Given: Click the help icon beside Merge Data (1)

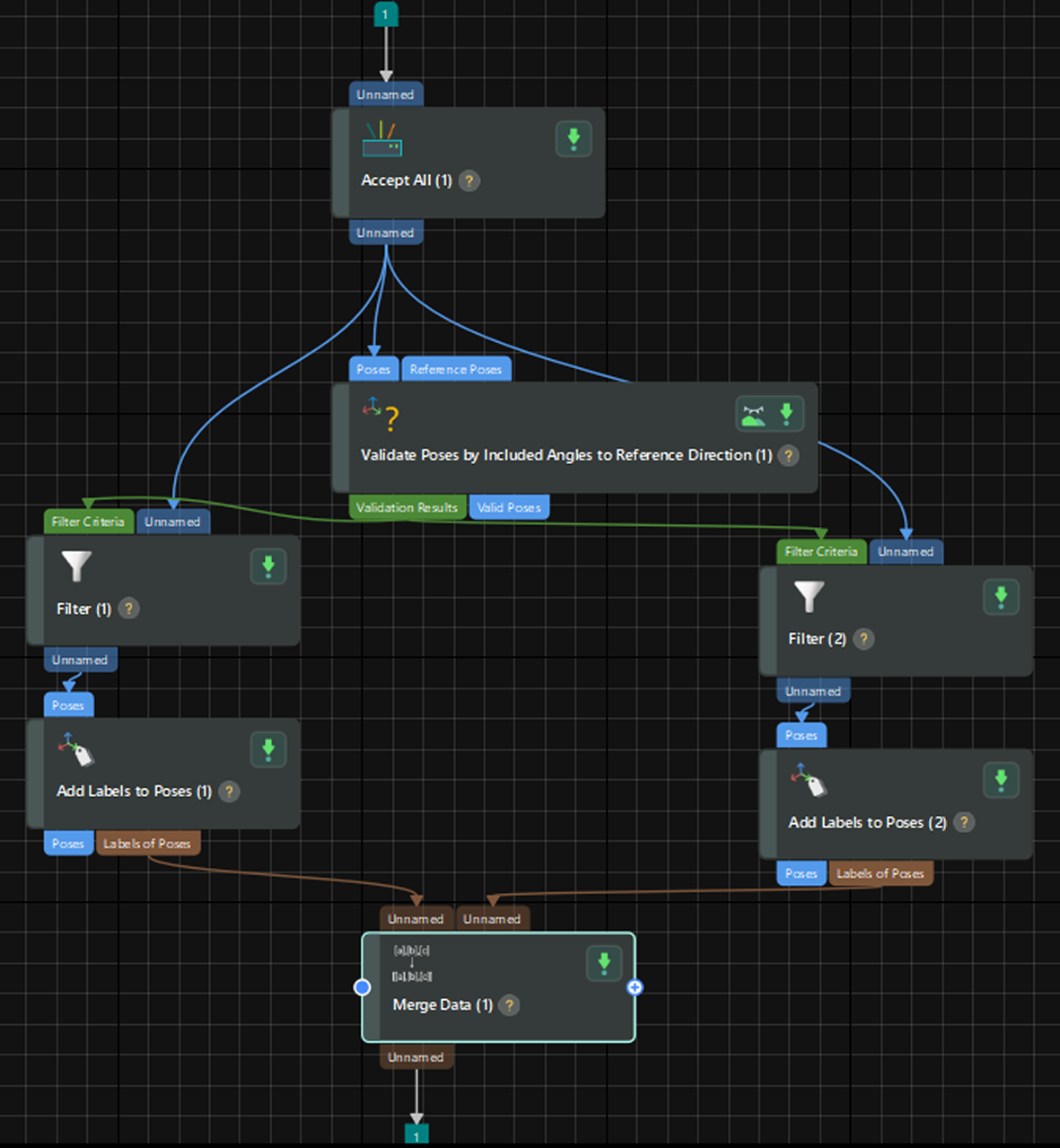Looking at the screenshot, I should (x=509, y=1004).
